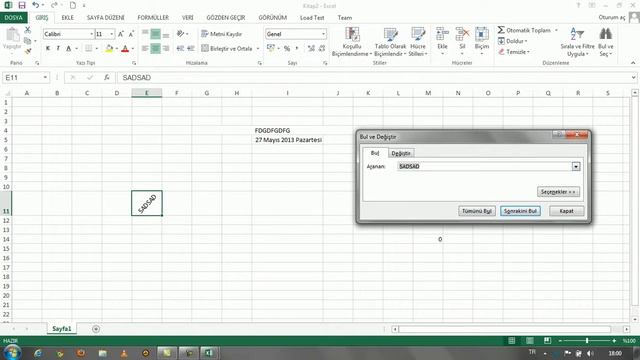Expand the Doldur fill dropdown
The image size is (640, 360).
tap(526, 41)
